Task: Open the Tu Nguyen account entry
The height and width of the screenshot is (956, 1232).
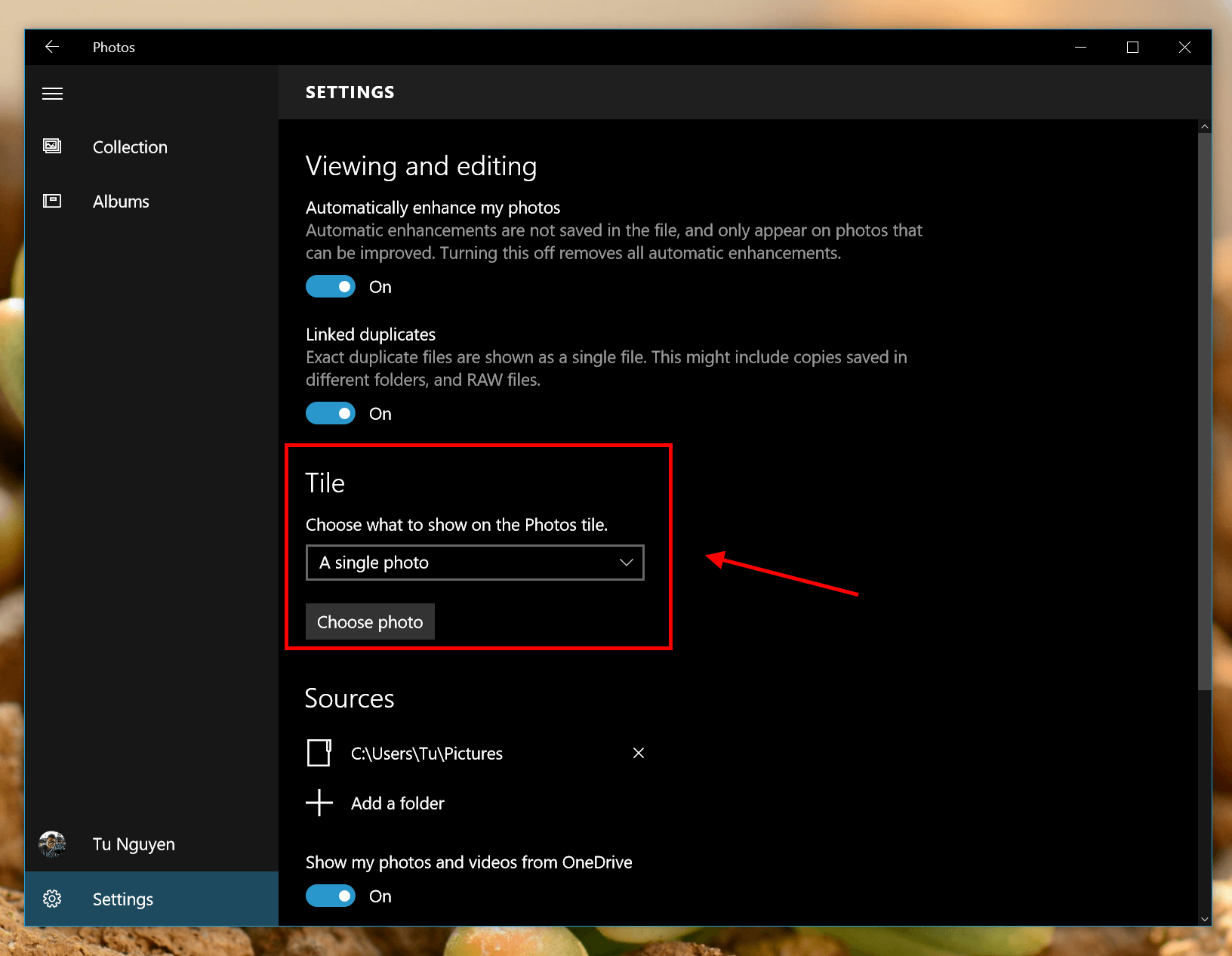Action: pos(152,844)
